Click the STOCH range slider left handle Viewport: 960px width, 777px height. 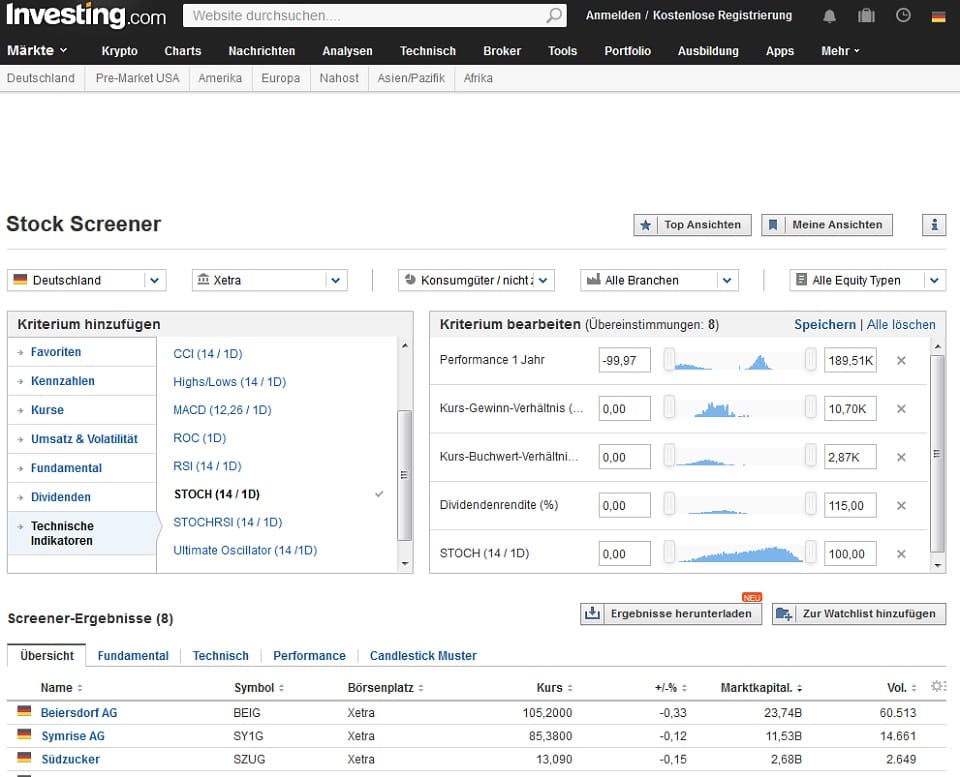(669, 553)
